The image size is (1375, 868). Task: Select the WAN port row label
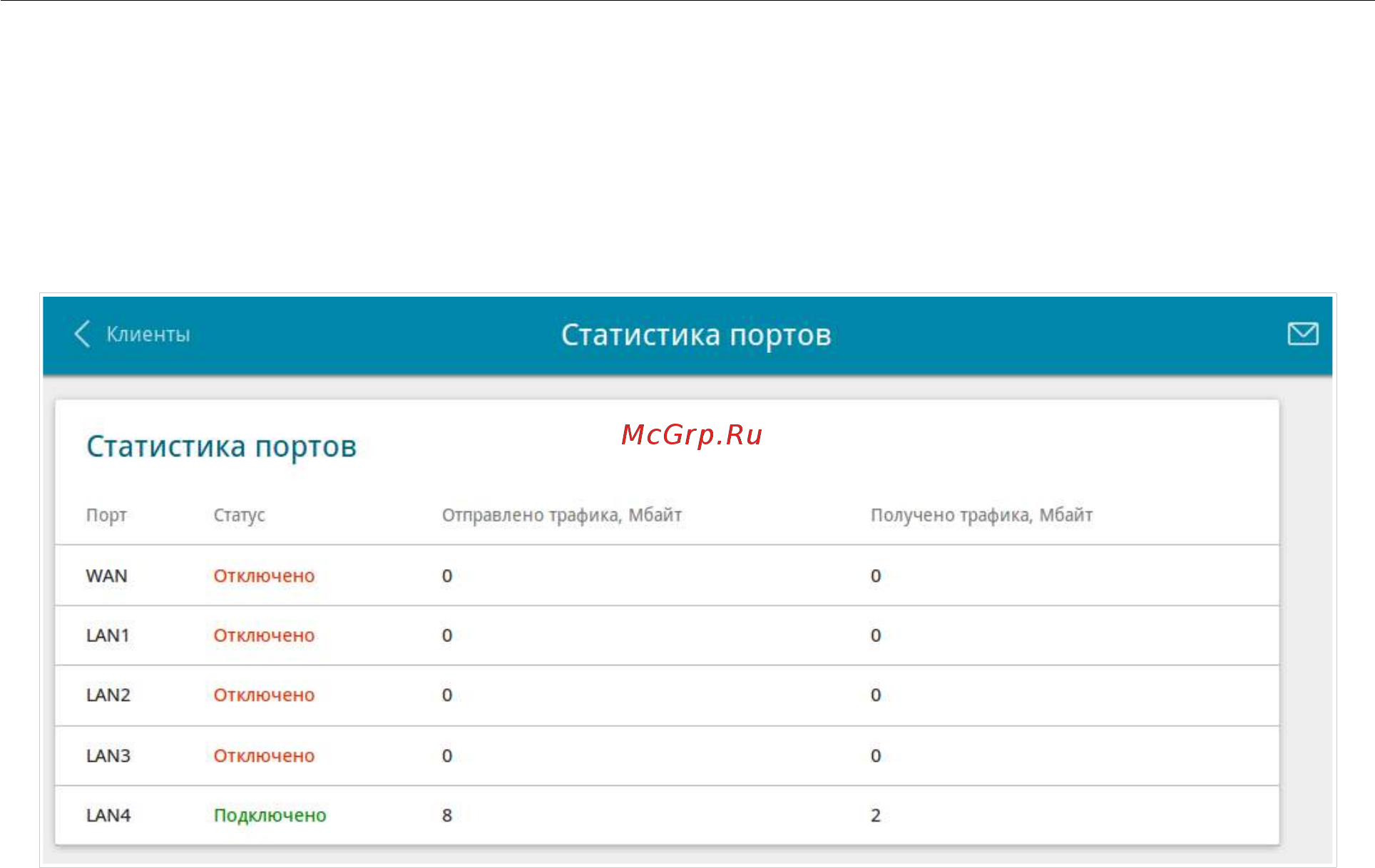pos(106,576)
